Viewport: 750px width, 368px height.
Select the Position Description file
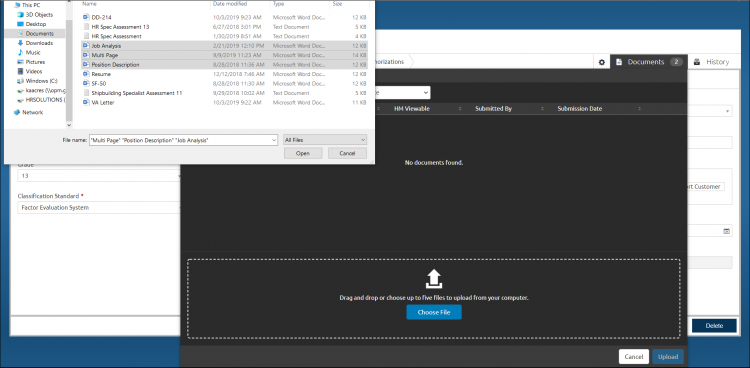(225, 65)
